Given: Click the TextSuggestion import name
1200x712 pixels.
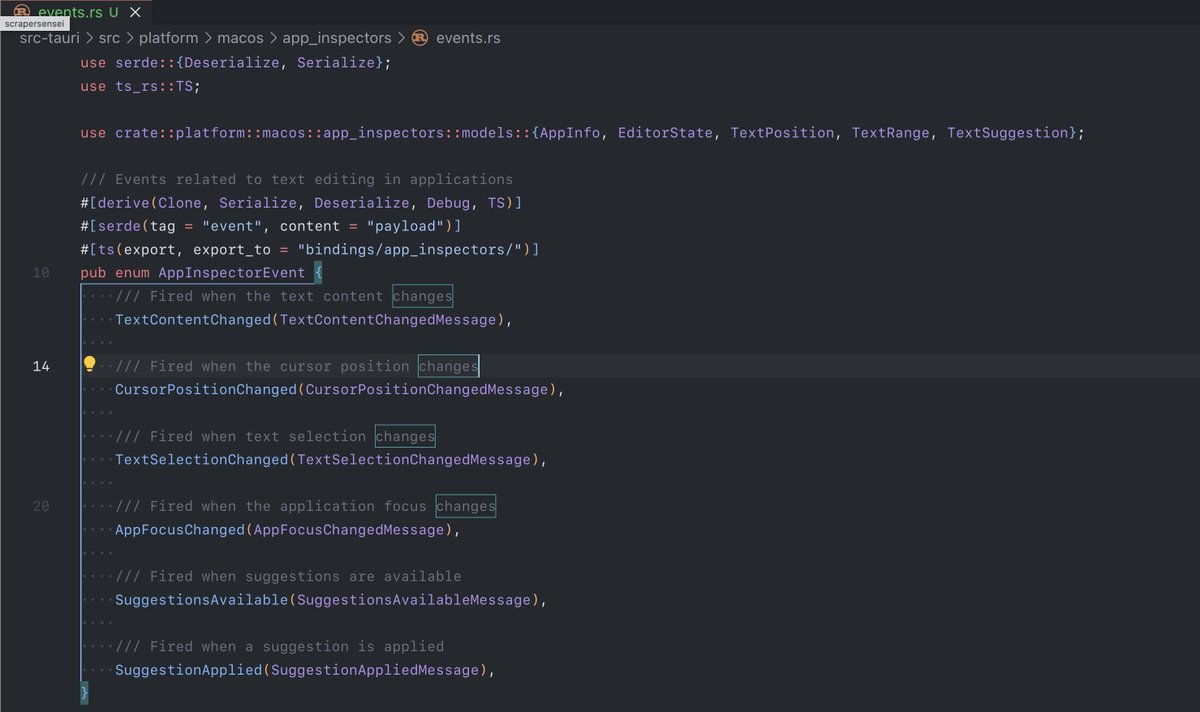Looking at the screenshot, I should pos(1008,132).
